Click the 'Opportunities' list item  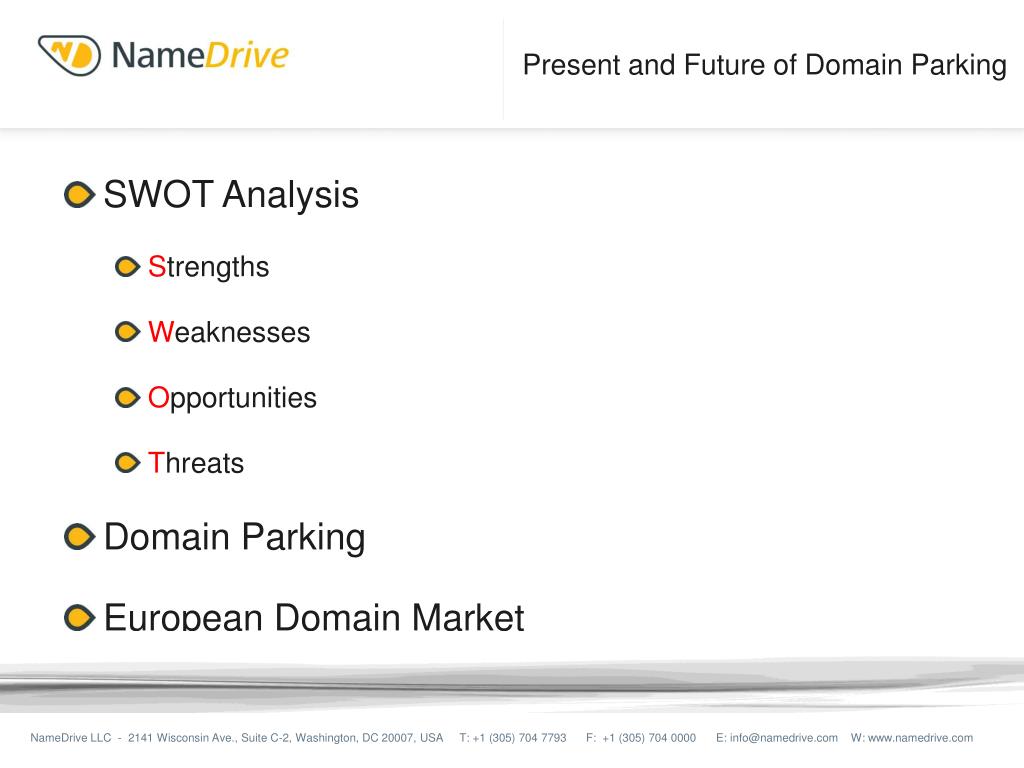(x=232, y=398)
